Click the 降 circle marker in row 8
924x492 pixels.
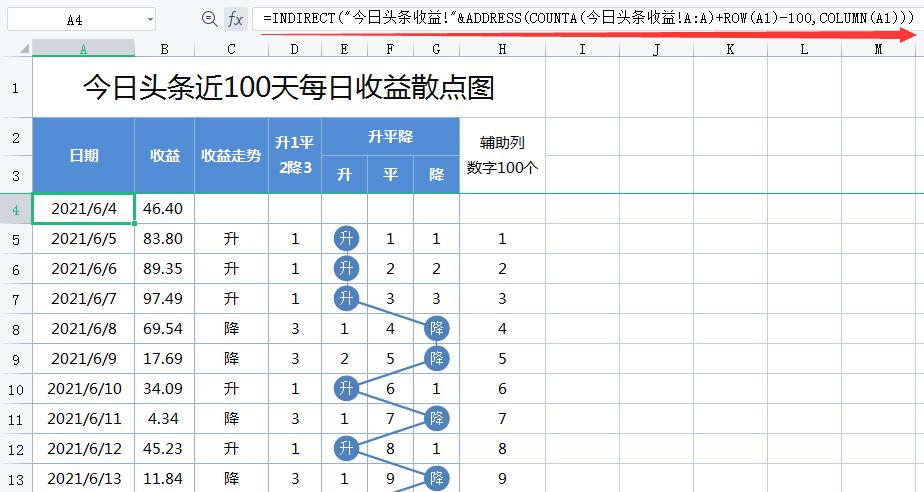click(x=437, y=328)
